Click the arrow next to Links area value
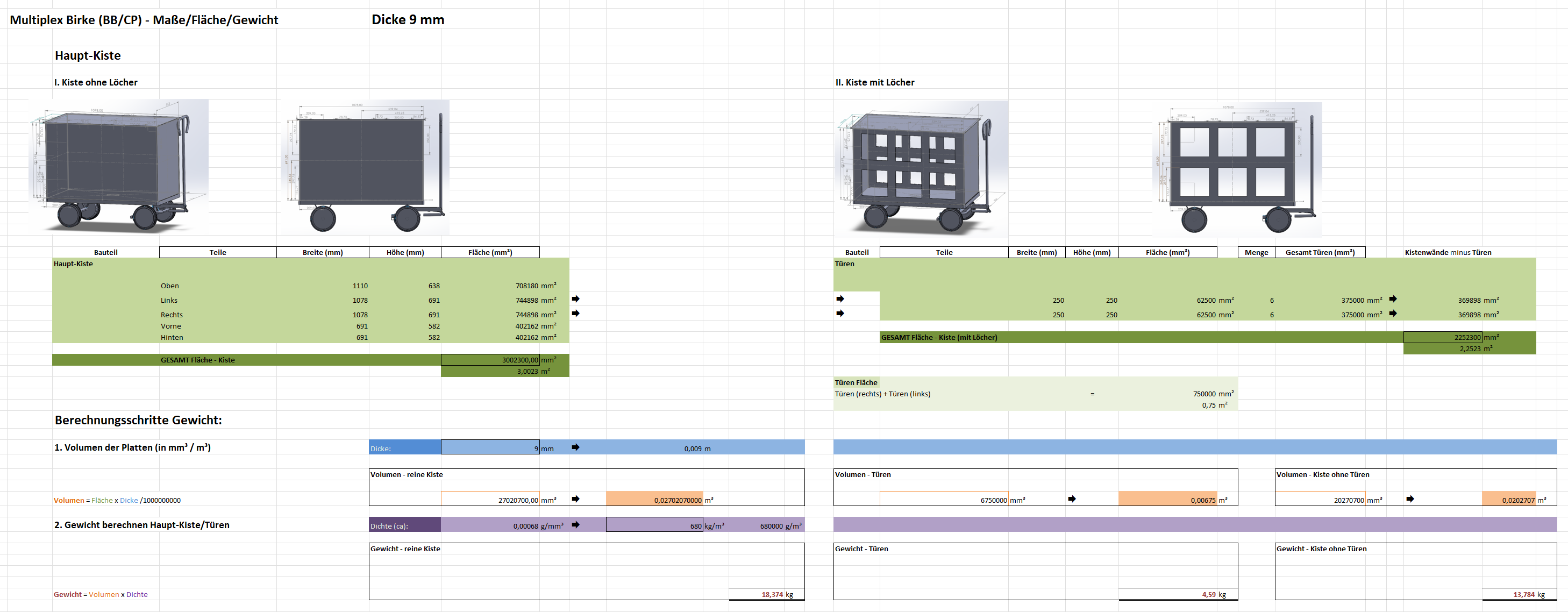The image size is (1568, 612). point(575,299)
